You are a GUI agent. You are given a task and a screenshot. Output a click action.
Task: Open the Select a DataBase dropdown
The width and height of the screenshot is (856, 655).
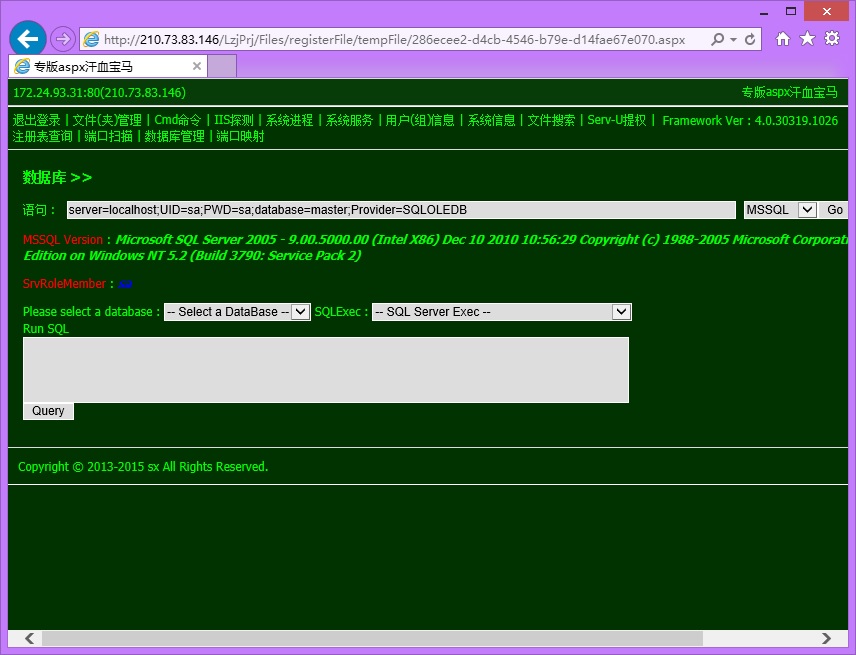pyautogui.click(x=237, y=312)
